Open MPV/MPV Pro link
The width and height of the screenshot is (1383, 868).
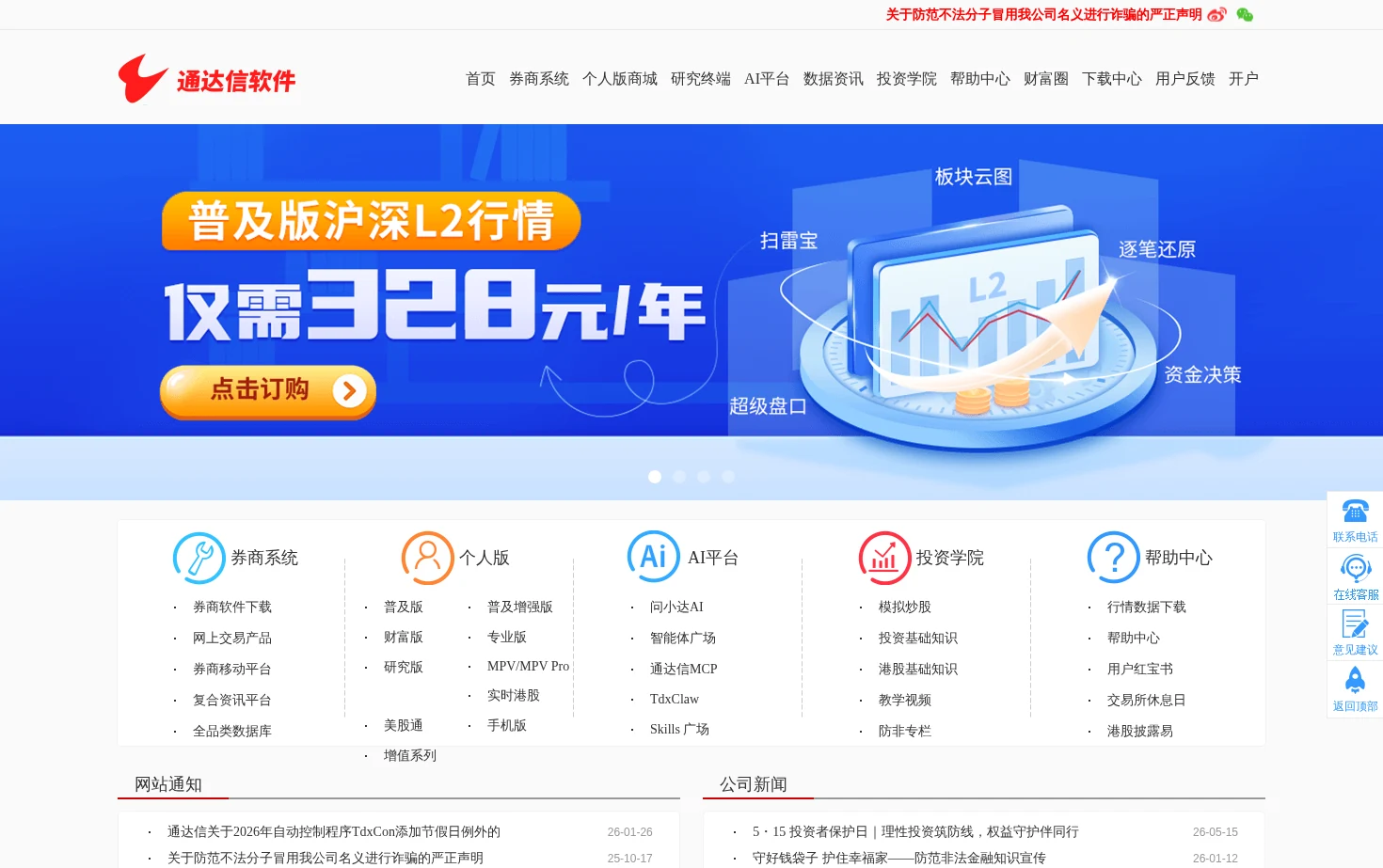(x=528, y=666)
